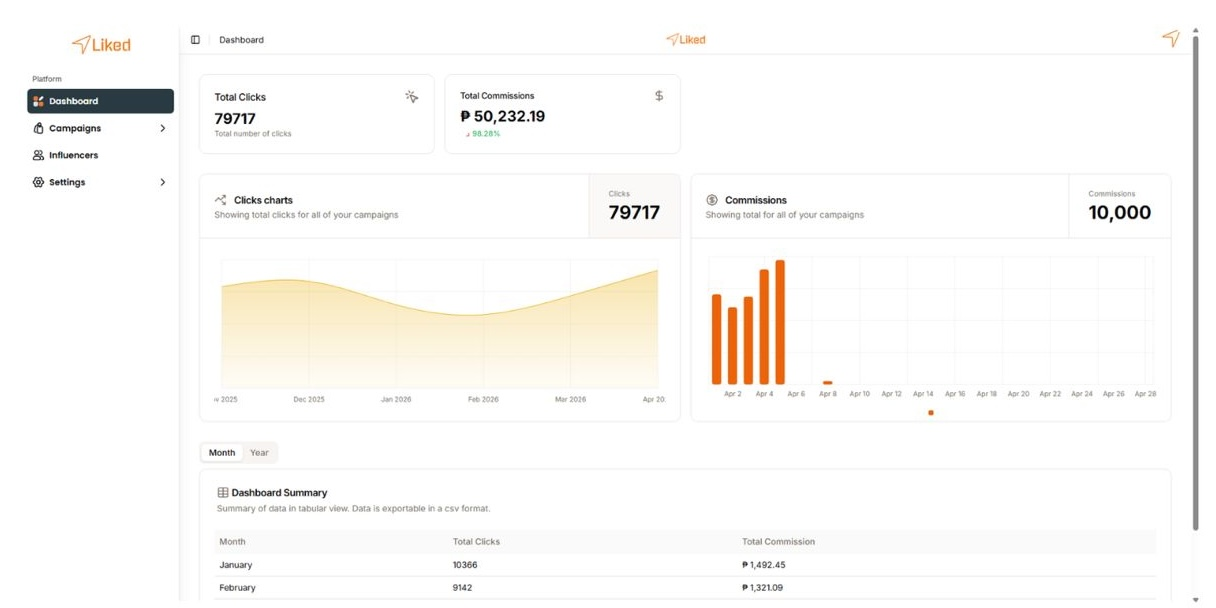Click the tallest orange commissions bar
This screenshot has height=608, width=1216.
(780, 322)
